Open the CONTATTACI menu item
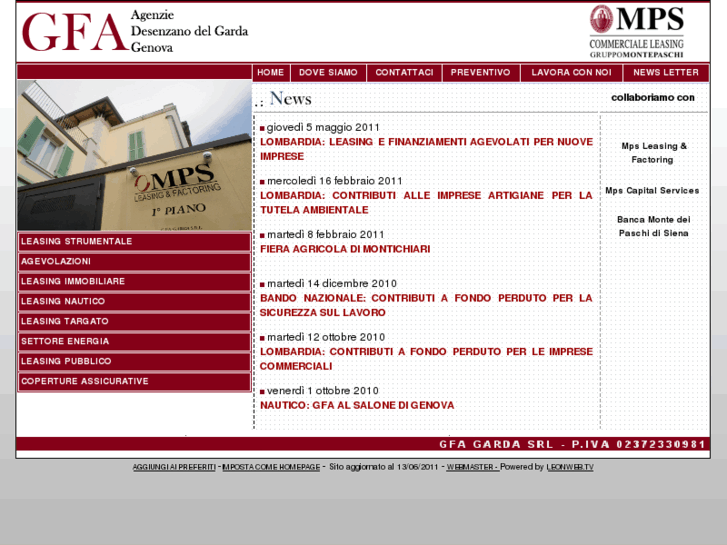Image resolution: width=727 pixels, height=545 pixels. pos(404,73)
